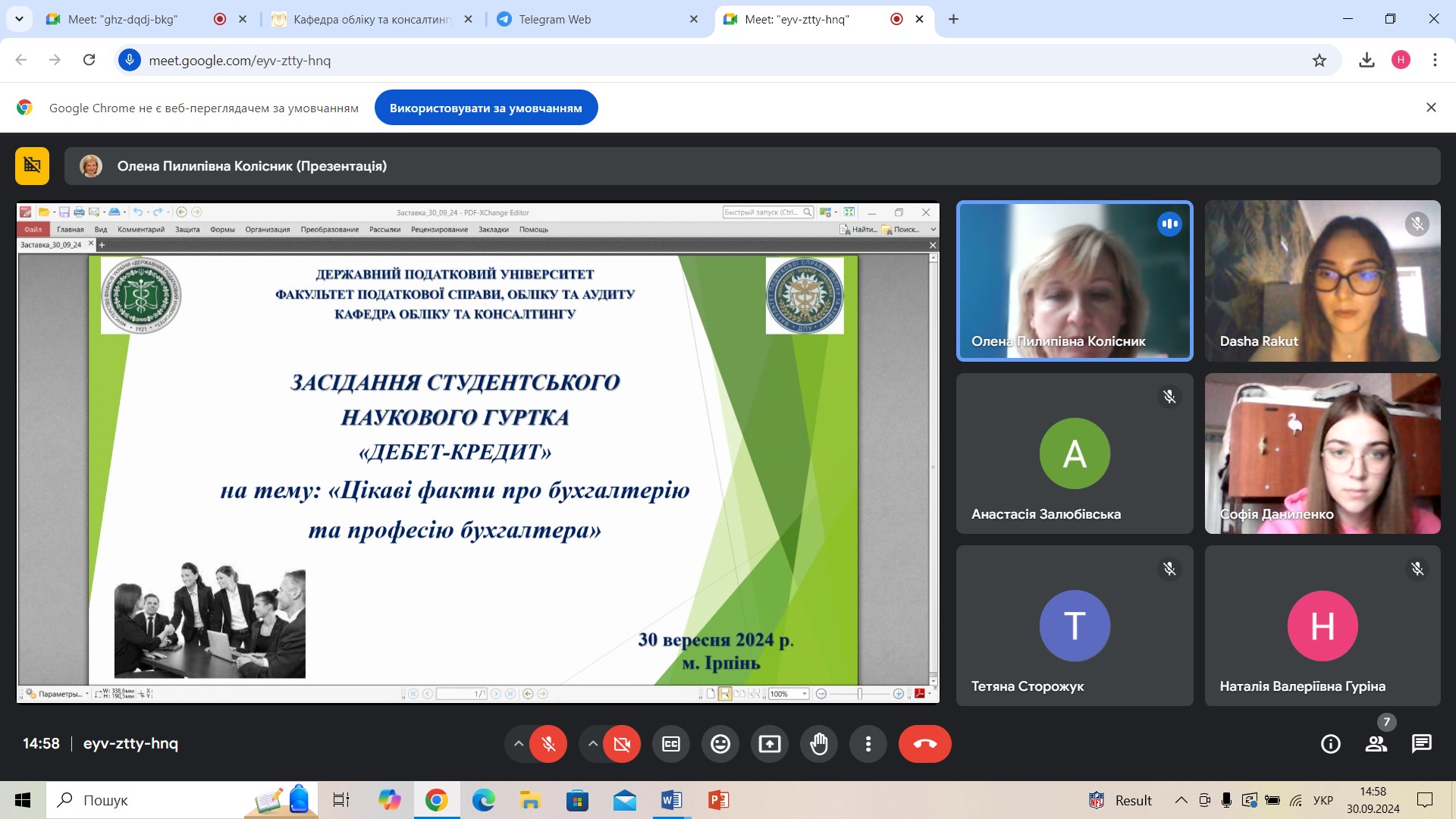Toggle closed captions button
This screenshot has height=819, width=1456.
click(x=671, y=744)
